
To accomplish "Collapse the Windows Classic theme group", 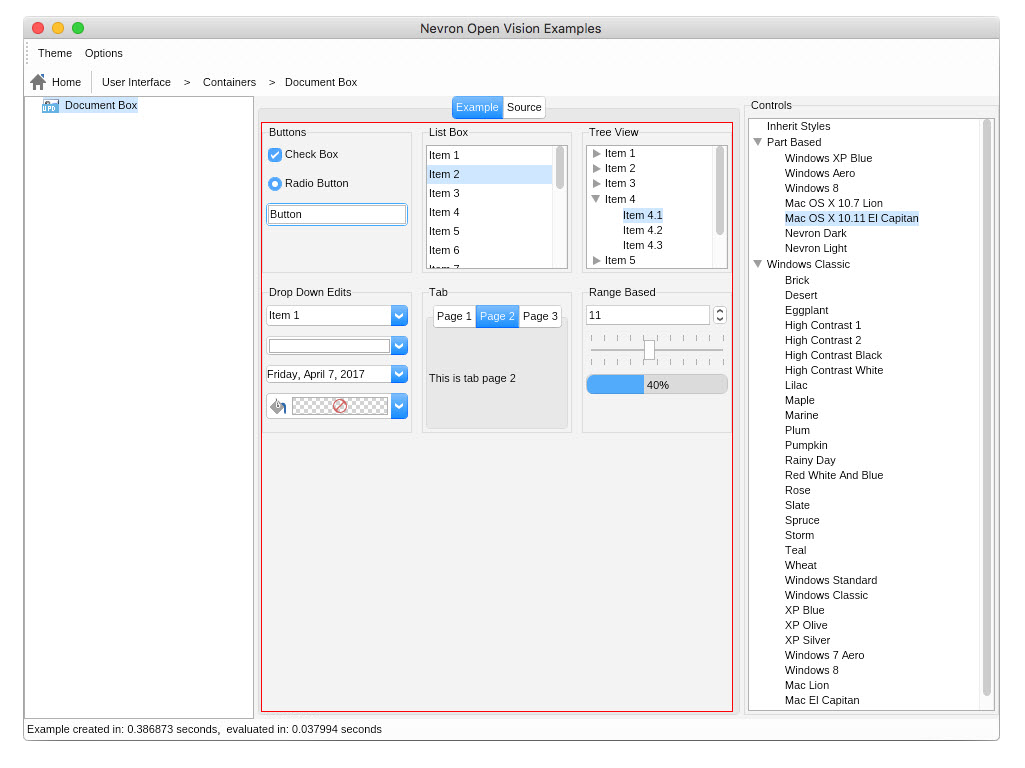I will 757,264.
